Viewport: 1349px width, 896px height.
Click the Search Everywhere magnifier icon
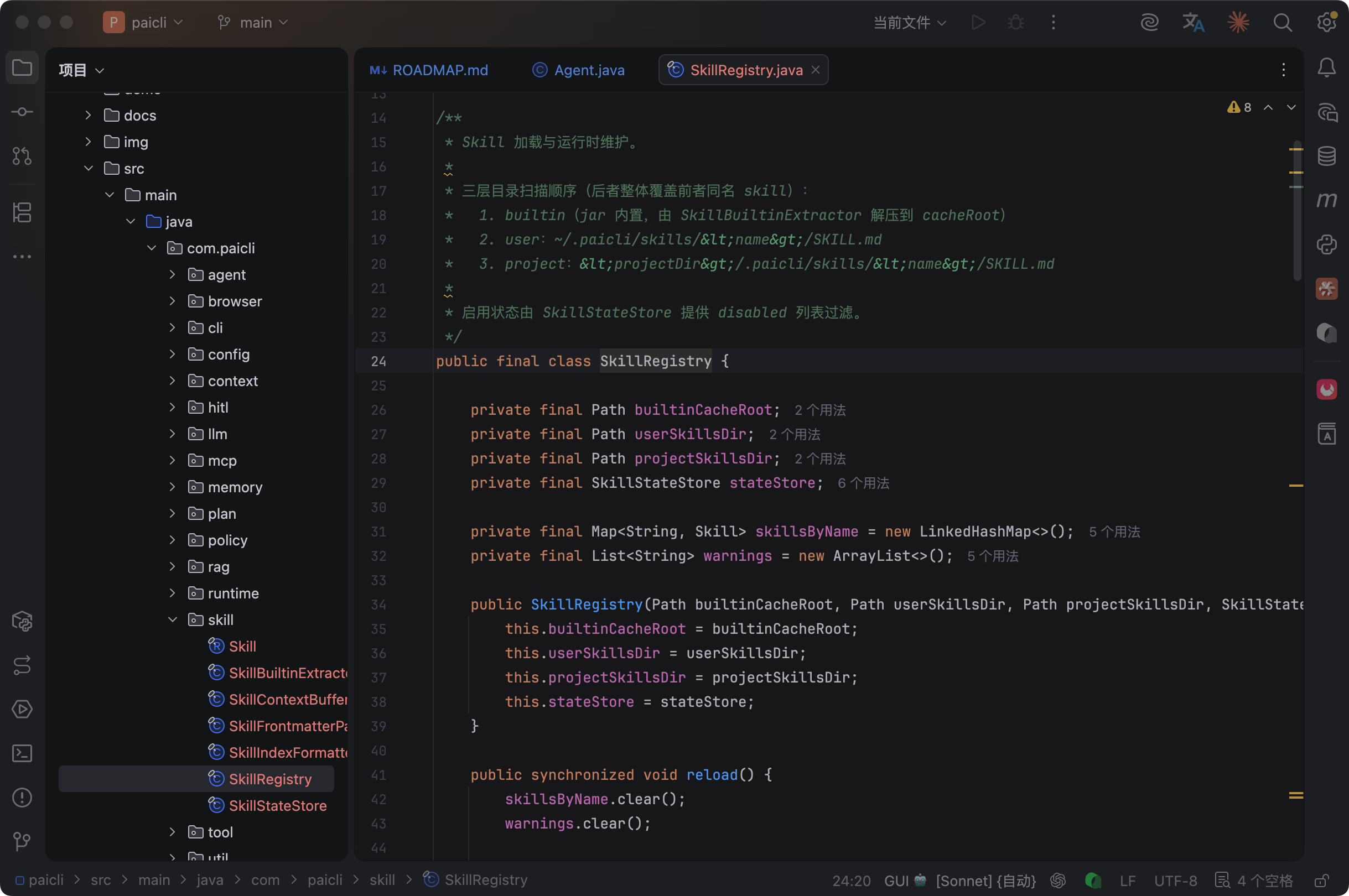click(x=1282, y=22)
